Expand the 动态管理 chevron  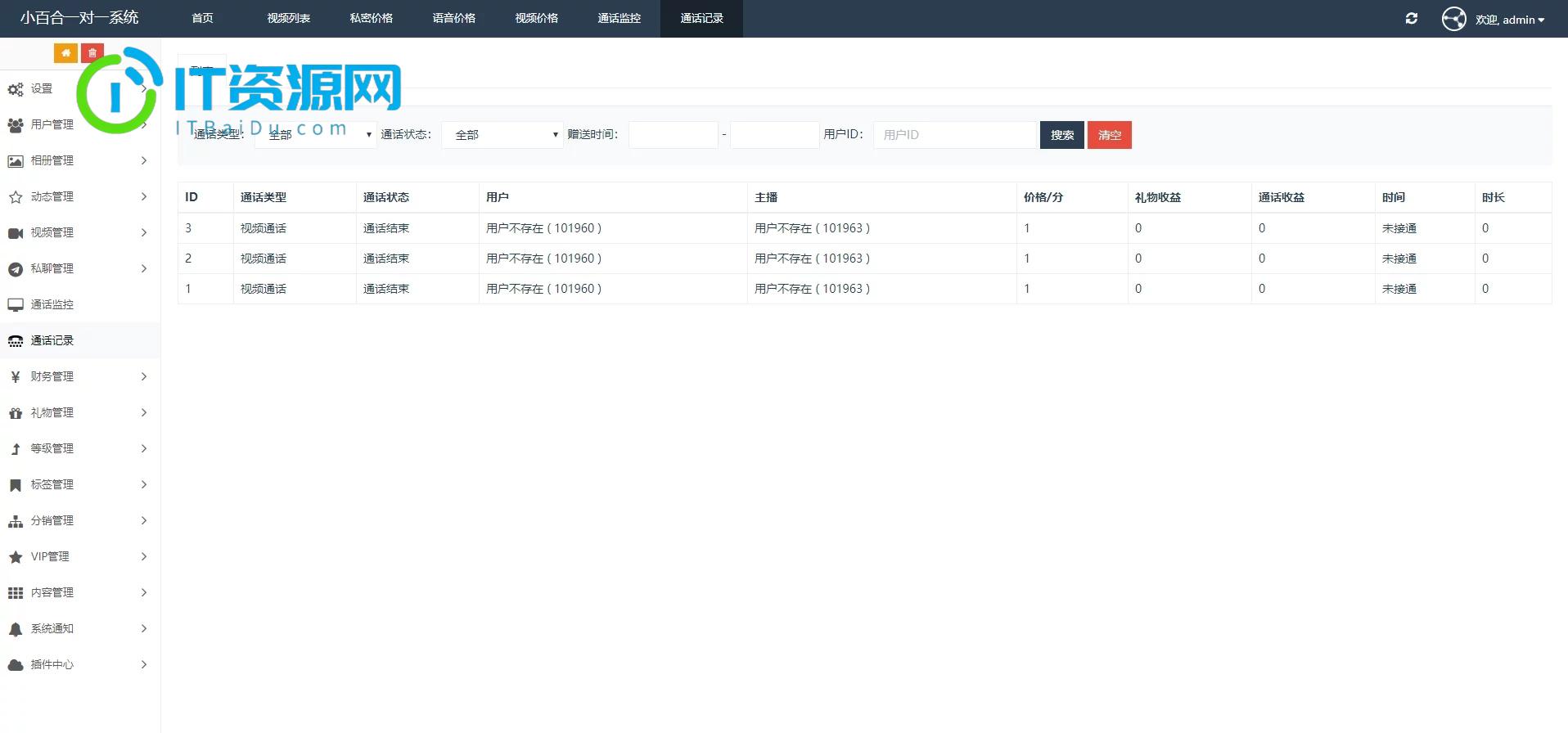(x=144, y=196)
